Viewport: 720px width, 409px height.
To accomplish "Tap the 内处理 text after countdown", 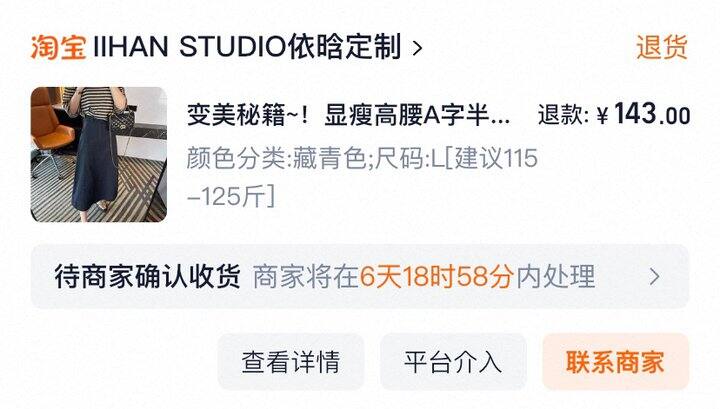I will [x=556, y=276].
